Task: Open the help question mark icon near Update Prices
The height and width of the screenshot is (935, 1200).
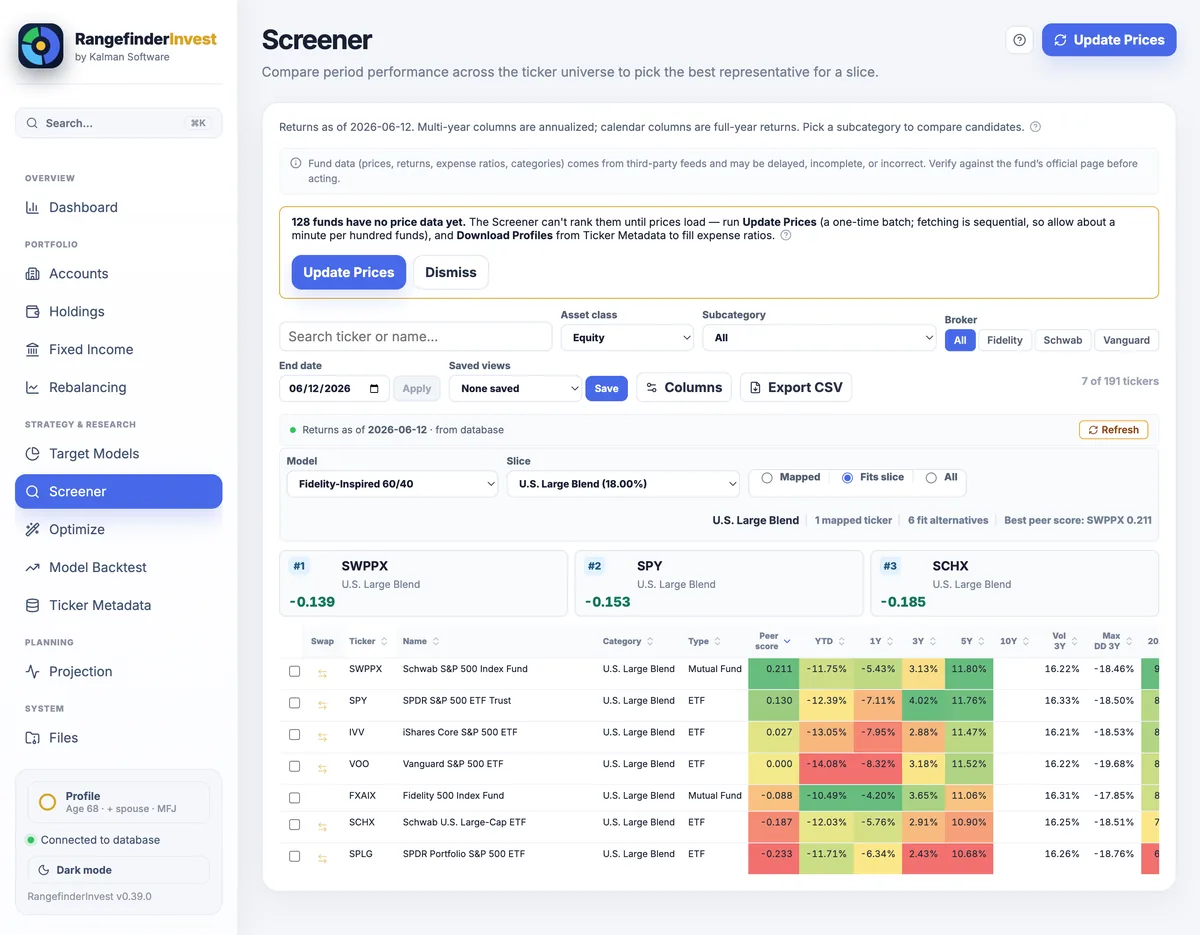Action: 1019,40
